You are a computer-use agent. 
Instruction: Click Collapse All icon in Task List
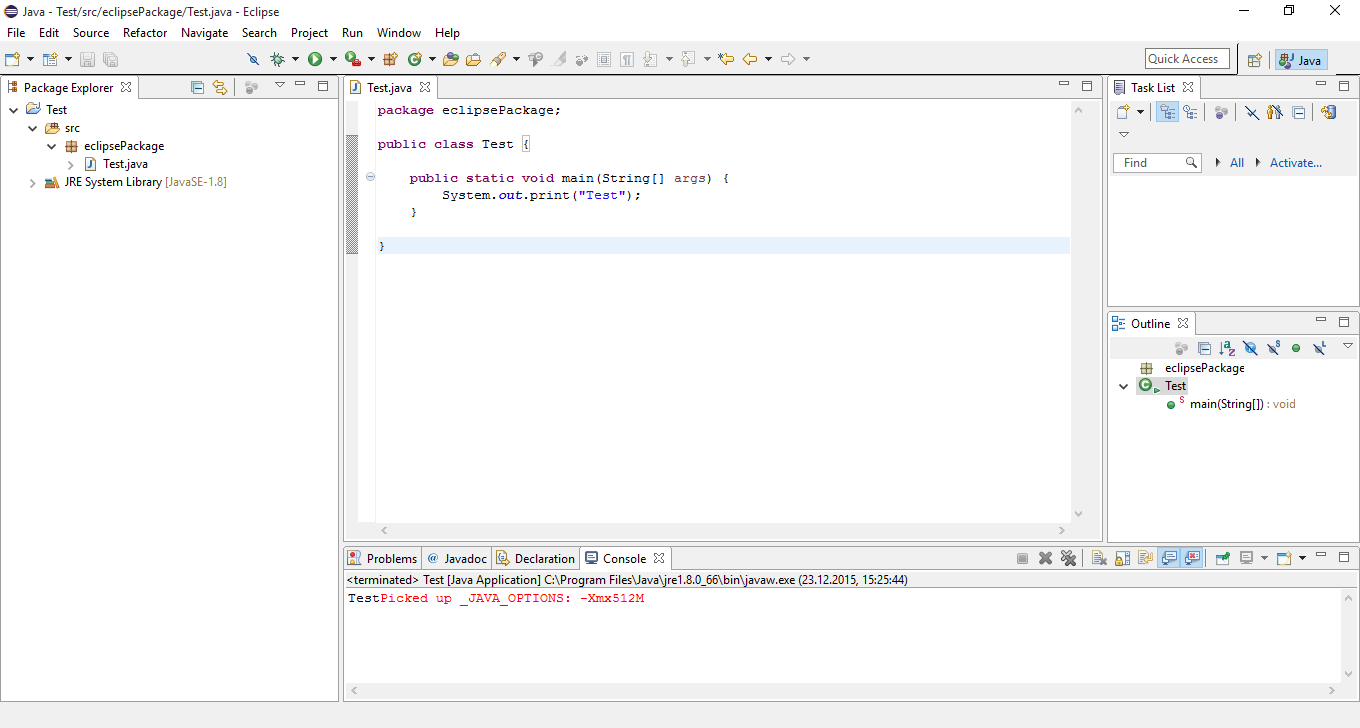click(1298, 112)
